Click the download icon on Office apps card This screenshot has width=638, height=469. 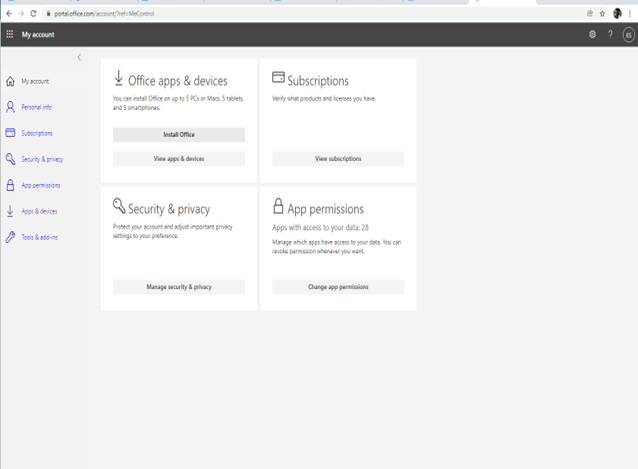coord(118,78)
